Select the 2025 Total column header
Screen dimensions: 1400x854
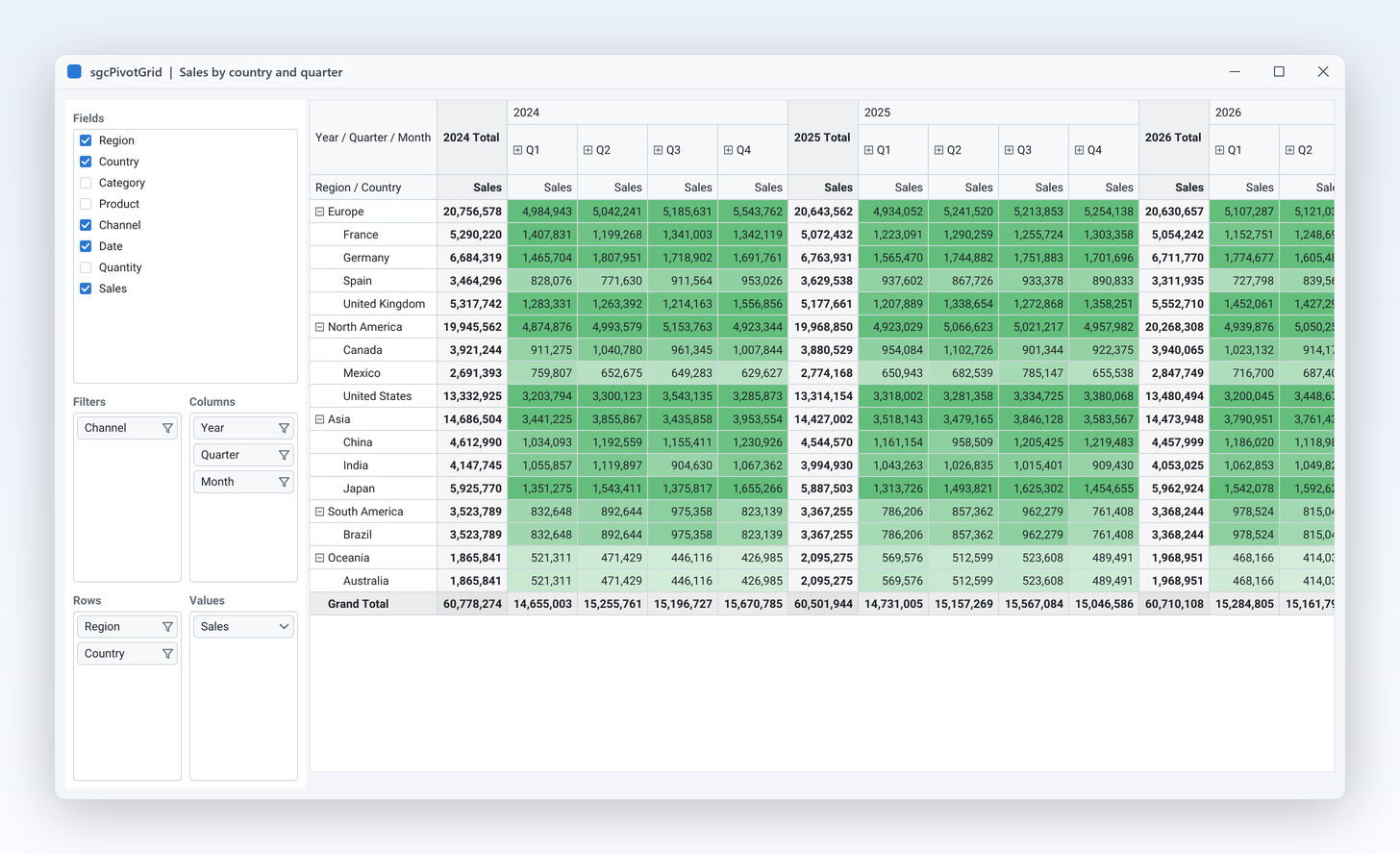(x=823, y=138)
